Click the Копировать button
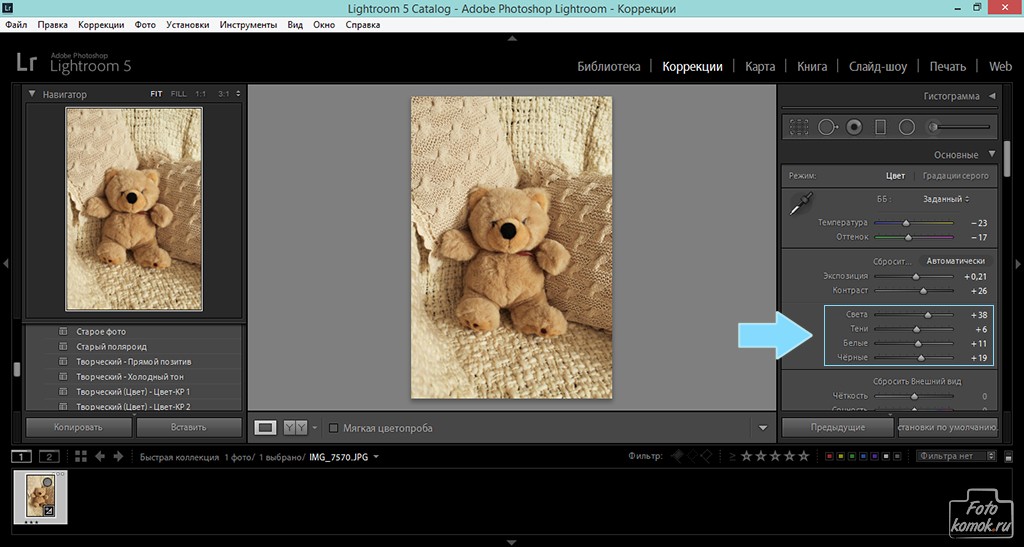 pos(78,428)
